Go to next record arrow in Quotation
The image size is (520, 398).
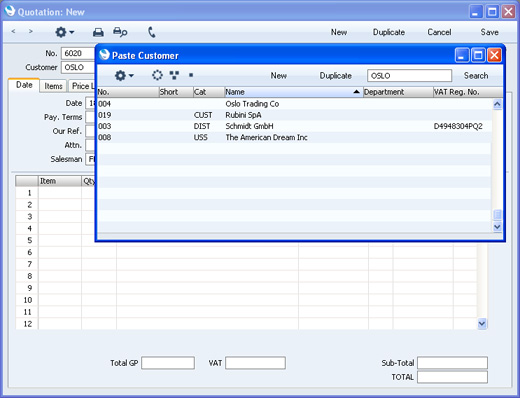point(31,31)
